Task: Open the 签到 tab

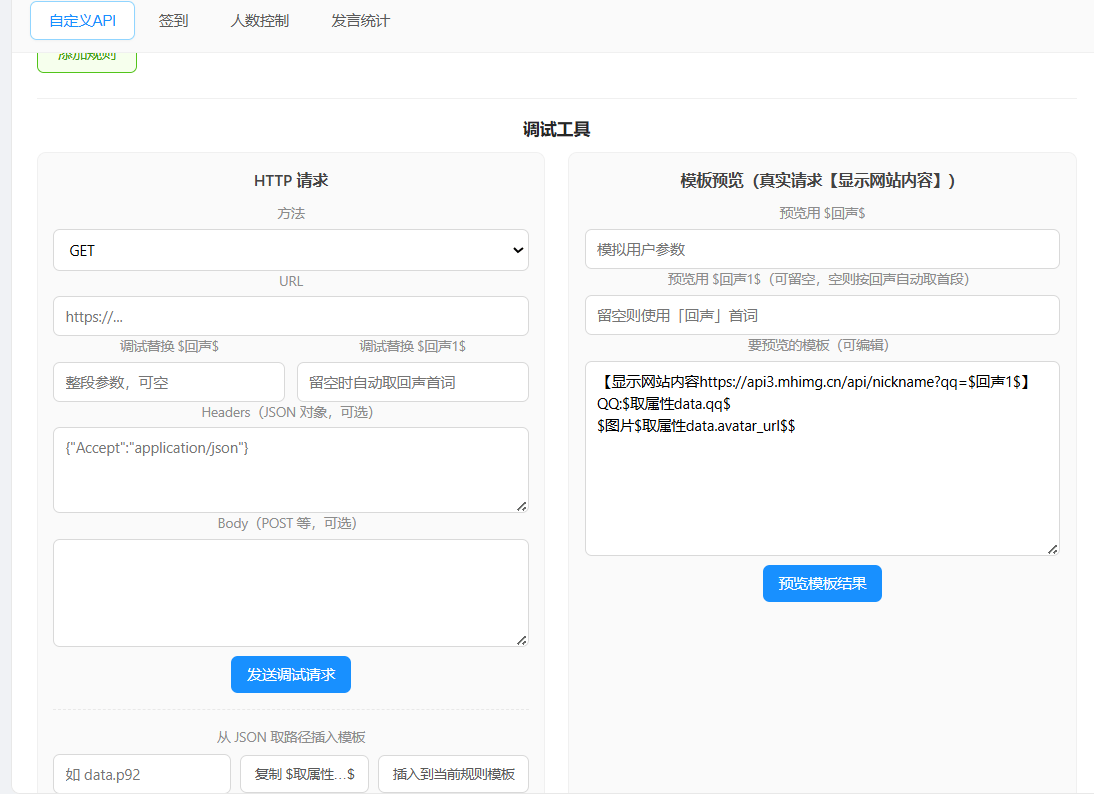Action: (173, 21)
